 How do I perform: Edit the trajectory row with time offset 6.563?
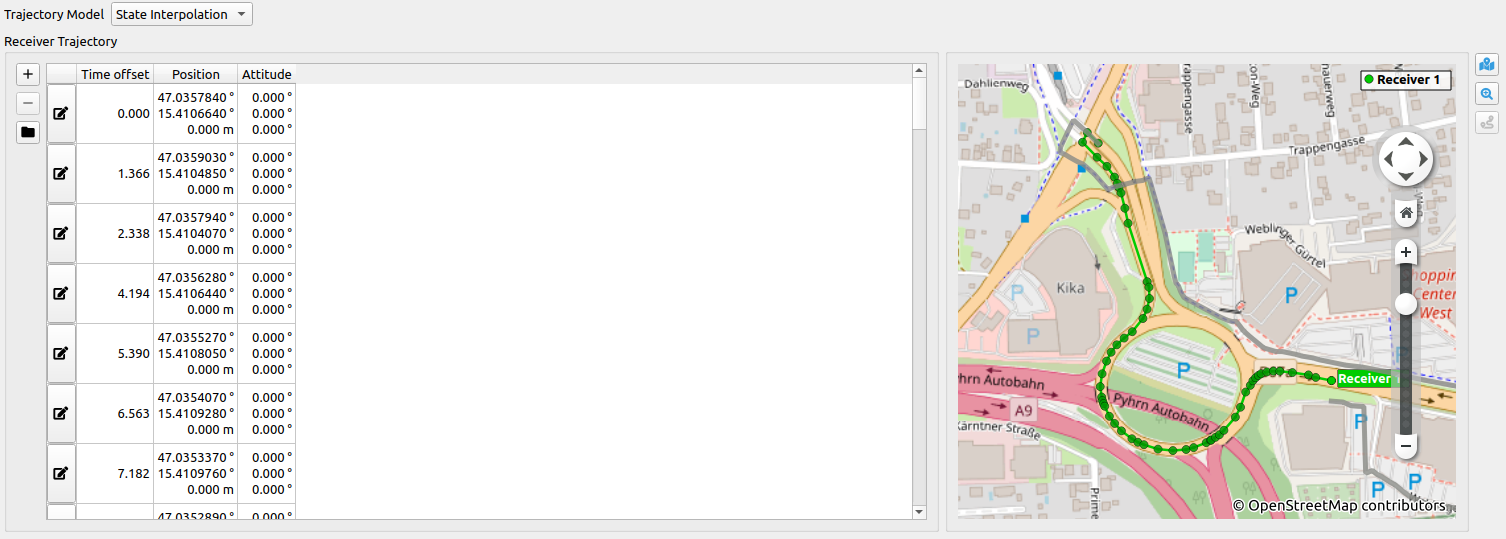[61, 413]
